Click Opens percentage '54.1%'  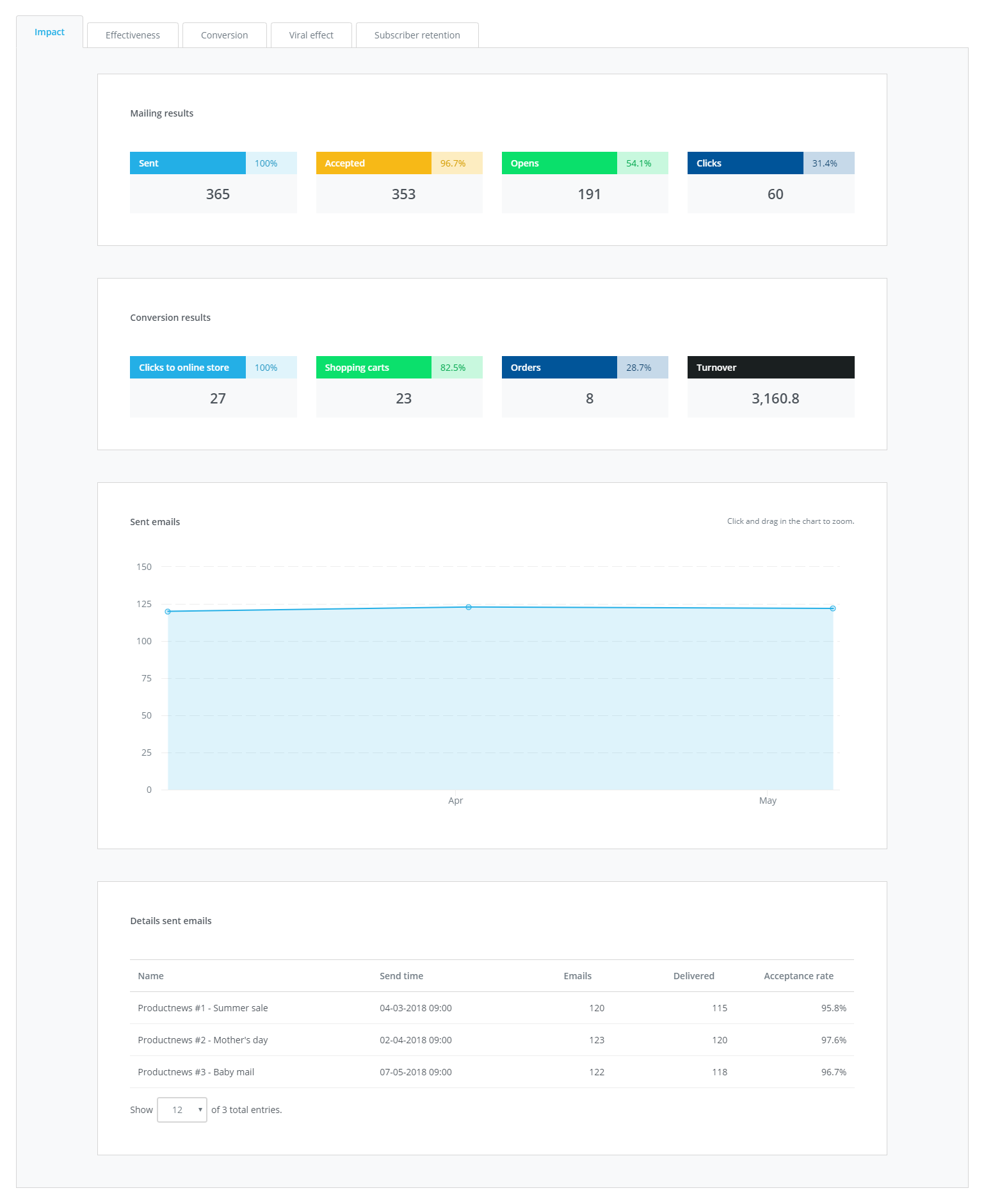(643, 163)
